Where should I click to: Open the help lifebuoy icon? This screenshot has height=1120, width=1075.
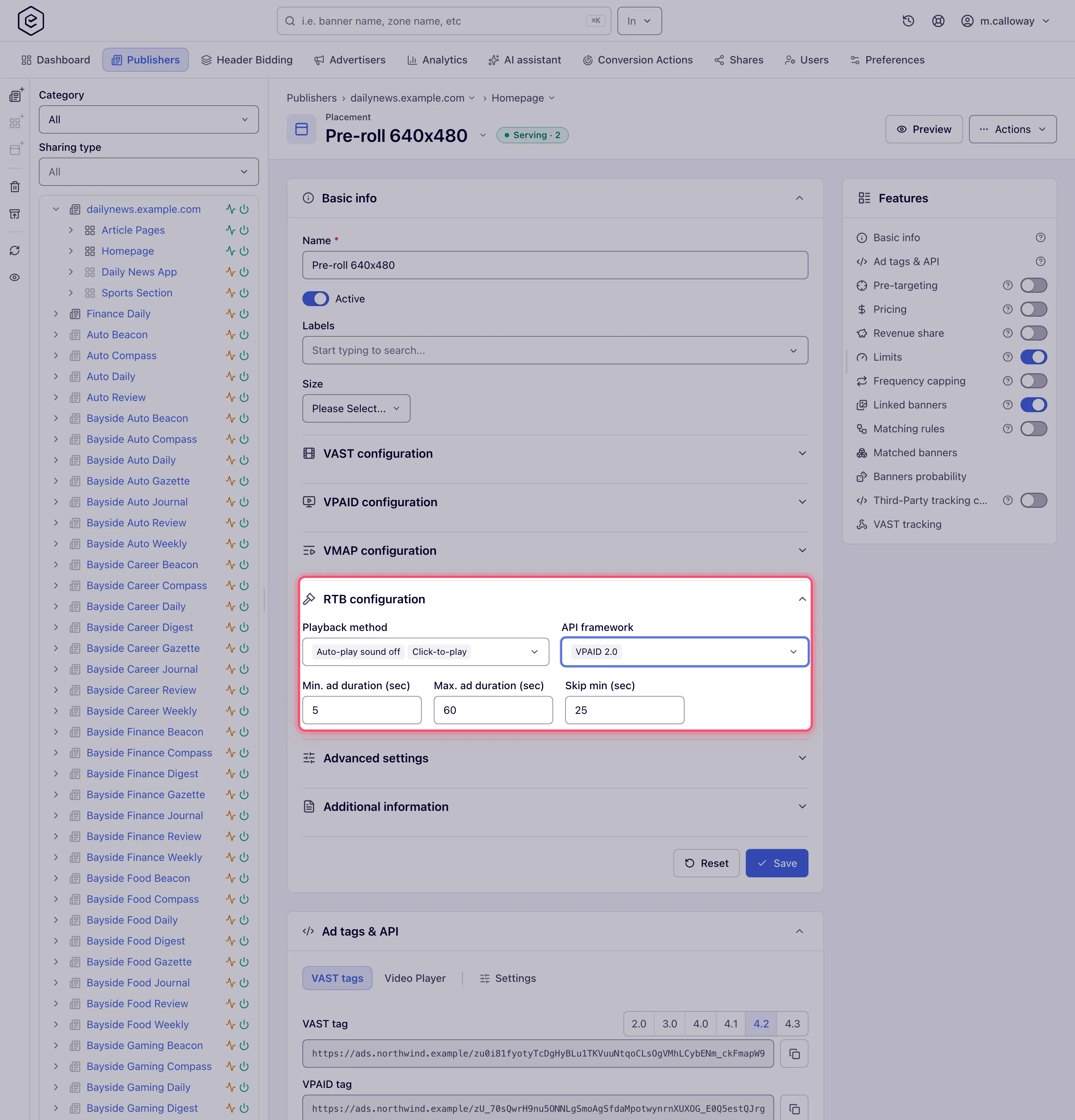click(x=938, y=21)
